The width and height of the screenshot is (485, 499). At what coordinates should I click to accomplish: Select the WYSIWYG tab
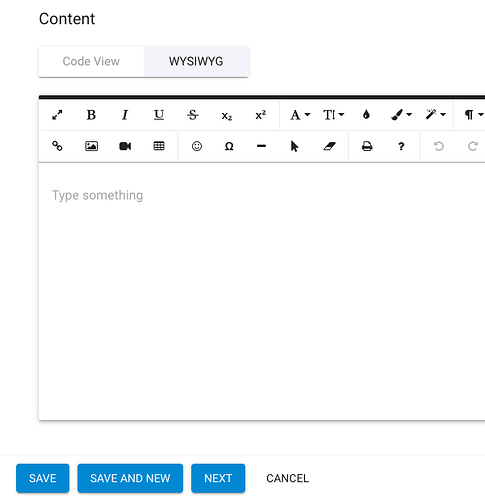click(196, 61)
